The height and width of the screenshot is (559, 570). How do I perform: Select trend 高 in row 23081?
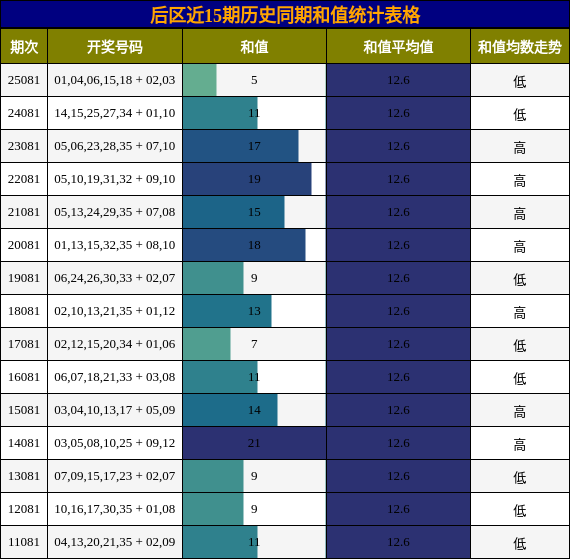click(519, 148)
